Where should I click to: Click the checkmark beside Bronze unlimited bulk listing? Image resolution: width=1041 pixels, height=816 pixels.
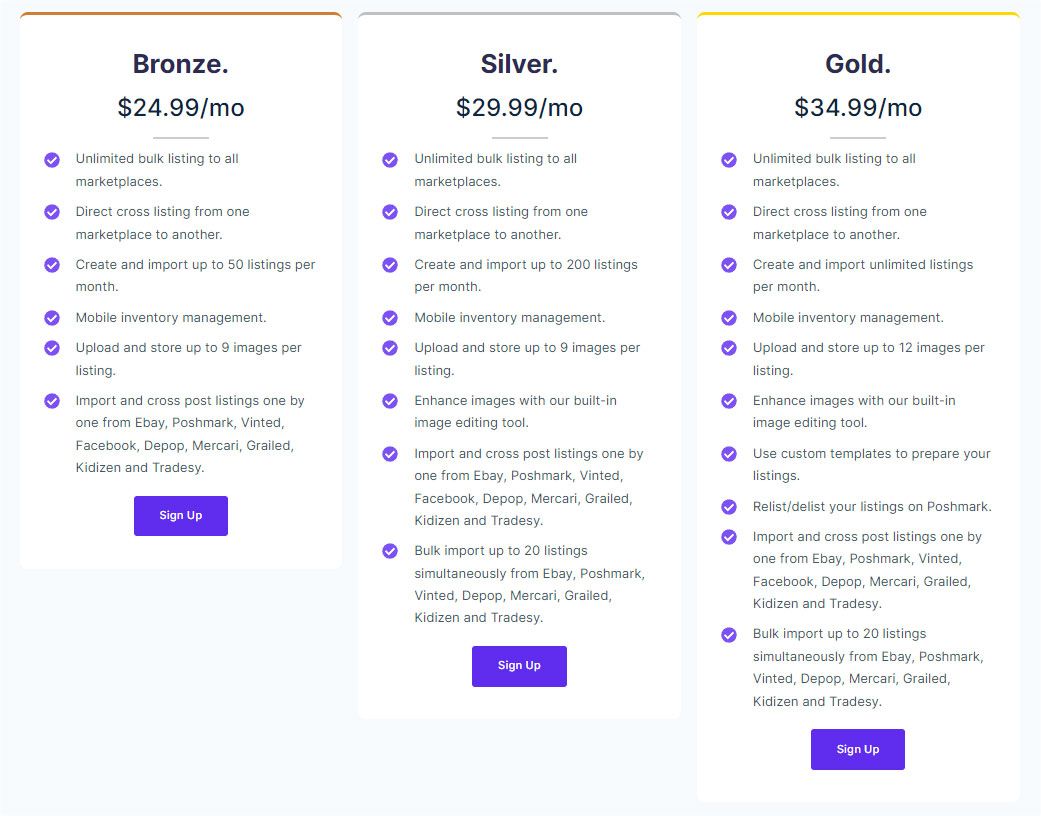(x=52, y=159)
